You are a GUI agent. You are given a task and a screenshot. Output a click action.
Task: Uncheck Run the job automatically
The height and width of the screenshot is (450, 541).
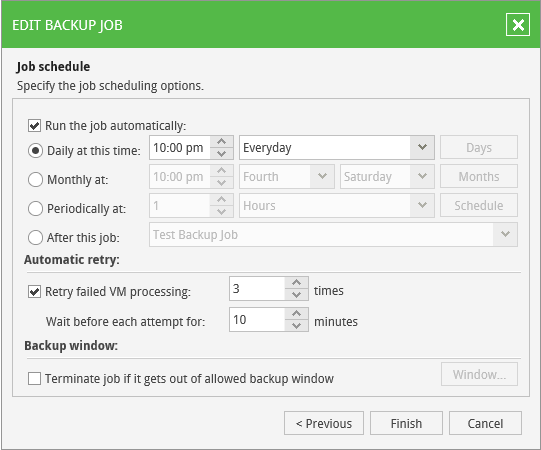point(35,126)
